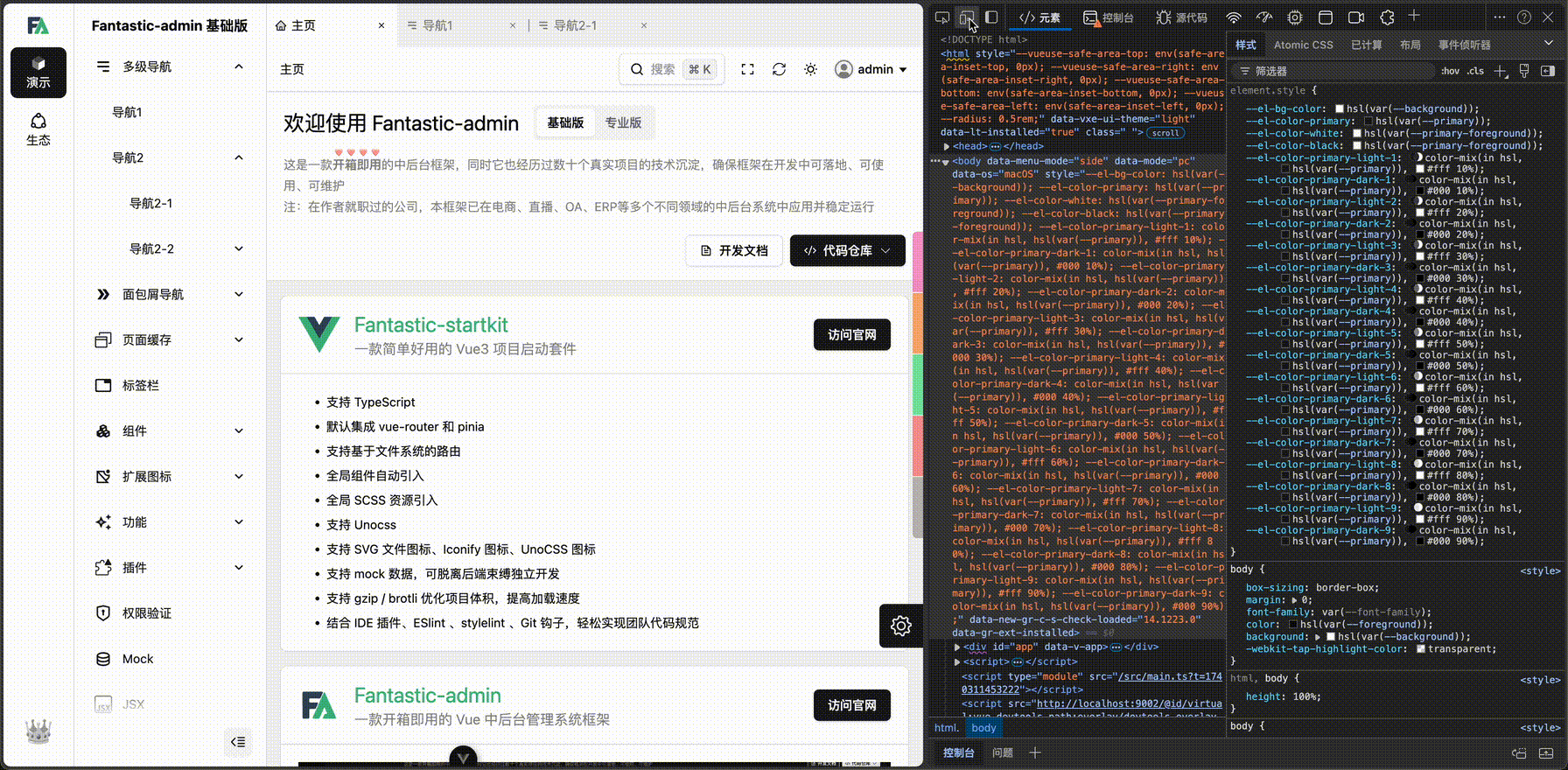1568x770 pixels.
Task: Switch to the 导航2-1 tab
Action: pos(575,26)
